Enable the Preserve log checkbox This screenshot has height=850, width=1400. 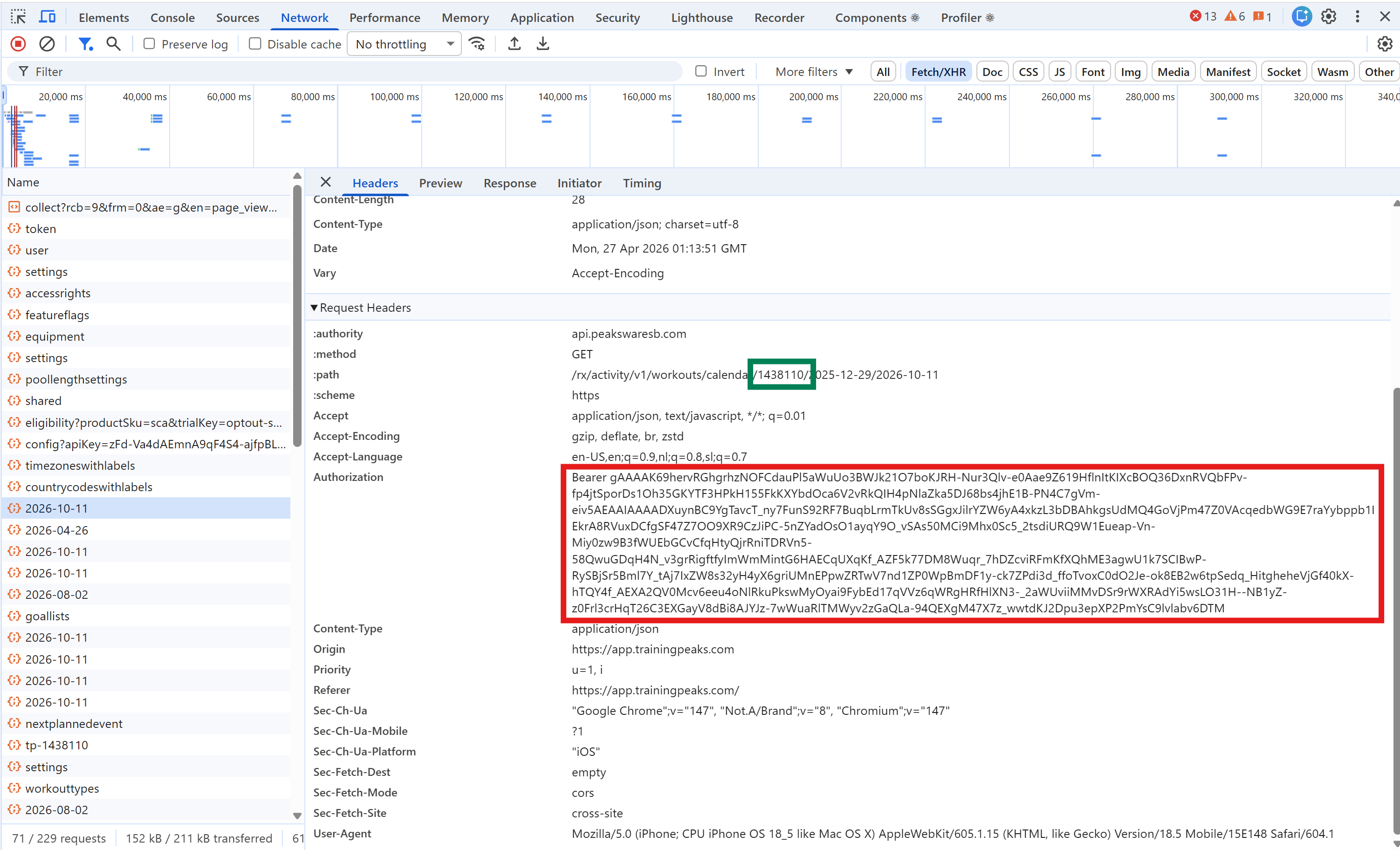[149, 43]
